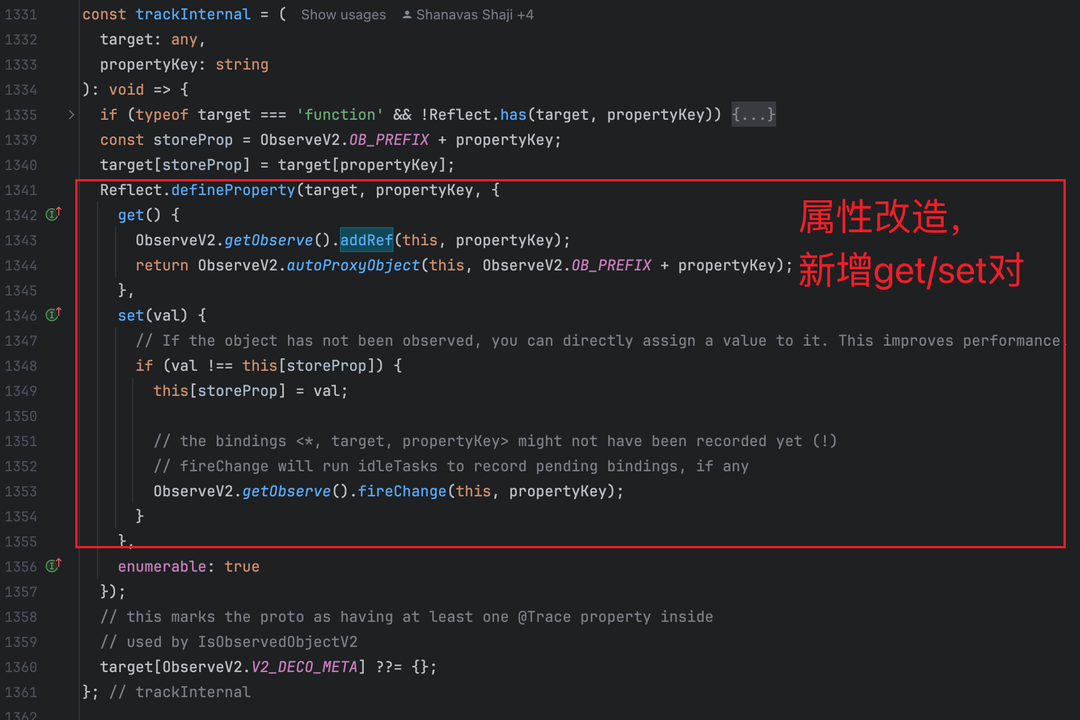Image resolution: width=1080 pixels, height=720 pixels.
Task: Click the author person icon near Shanavas Shaji
Action: [407, 14]
